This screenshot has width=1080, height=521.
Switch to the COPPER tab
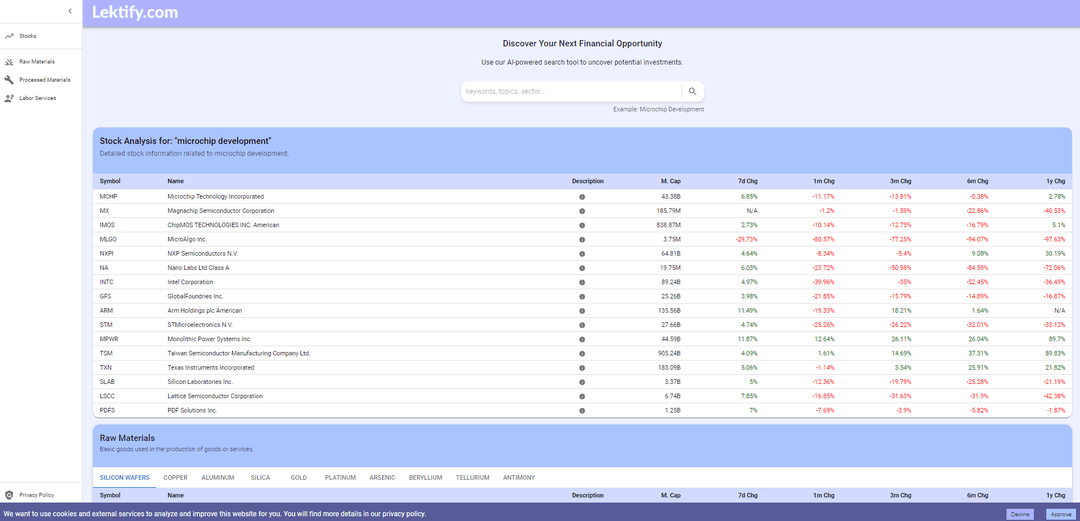click(x=175, y=478)
